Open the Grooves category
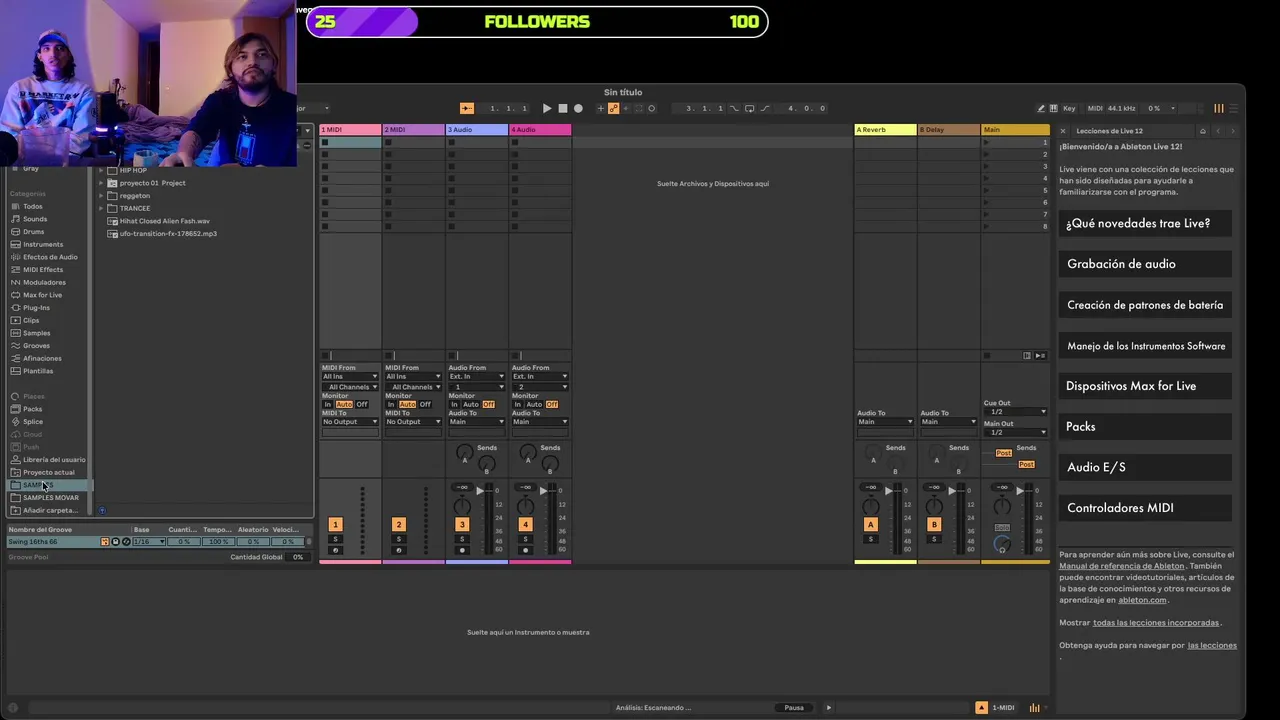This screenshot has width=1280, height=720. pyautogui.click(x=36, y=345)
